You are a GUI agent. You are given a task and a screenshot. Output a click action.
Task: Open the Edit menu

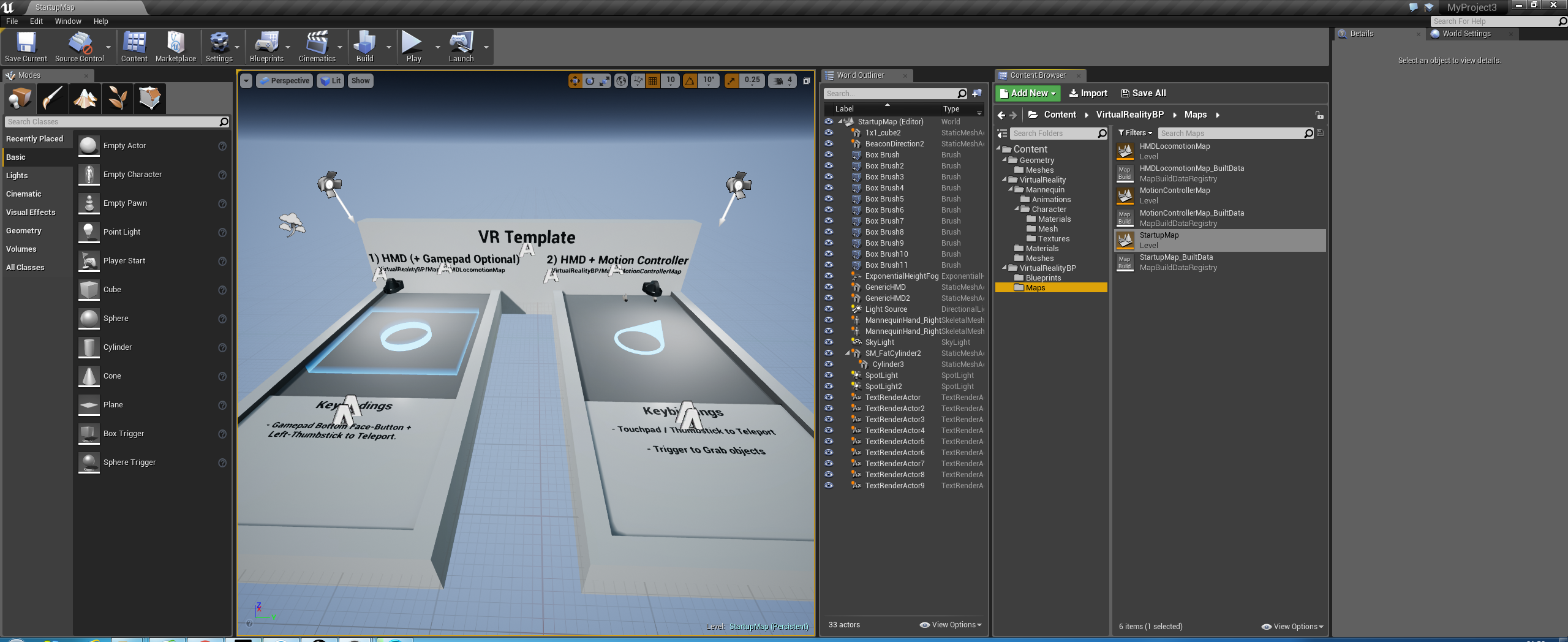pos(36,21)
